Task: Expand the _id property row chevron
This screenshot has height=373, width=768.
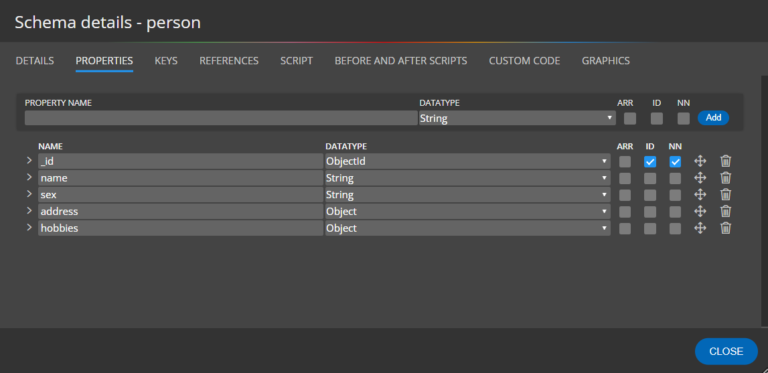Action: [29, 161]
